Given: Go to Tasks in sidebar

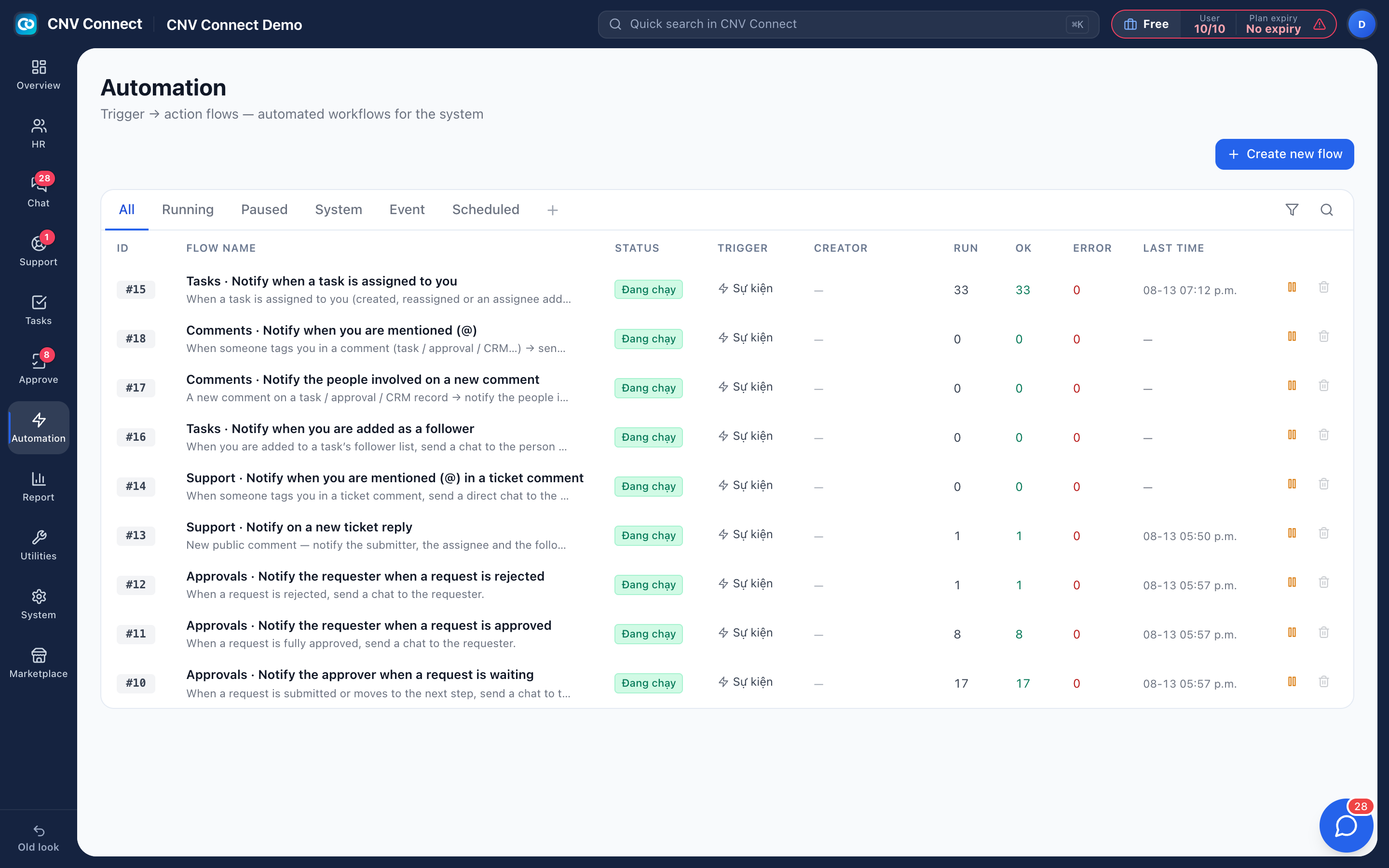Looking at the screenshot, I should [x=39, y=310].
